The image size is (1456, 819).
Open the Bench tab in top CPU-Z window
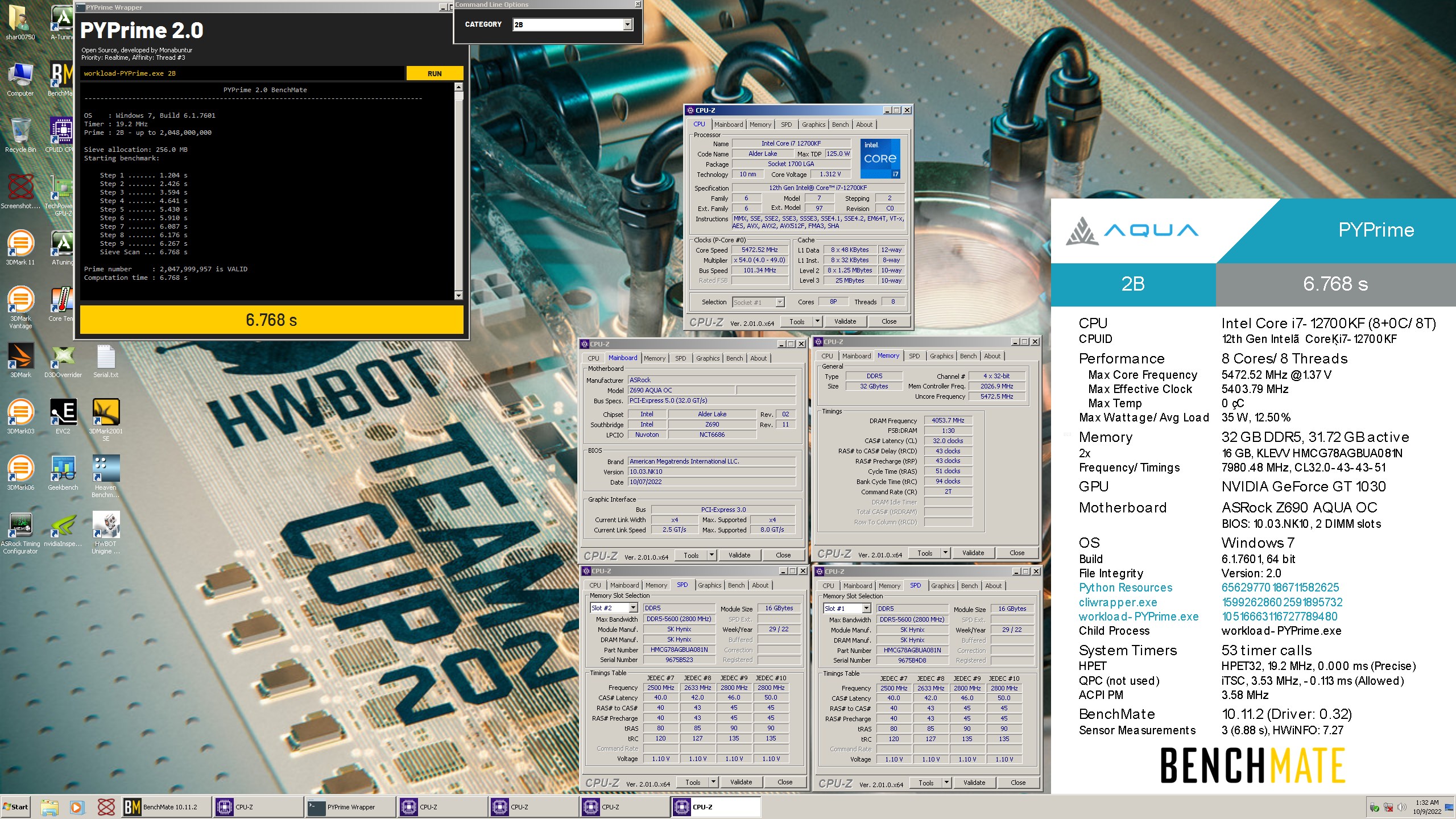click(840, 125)
